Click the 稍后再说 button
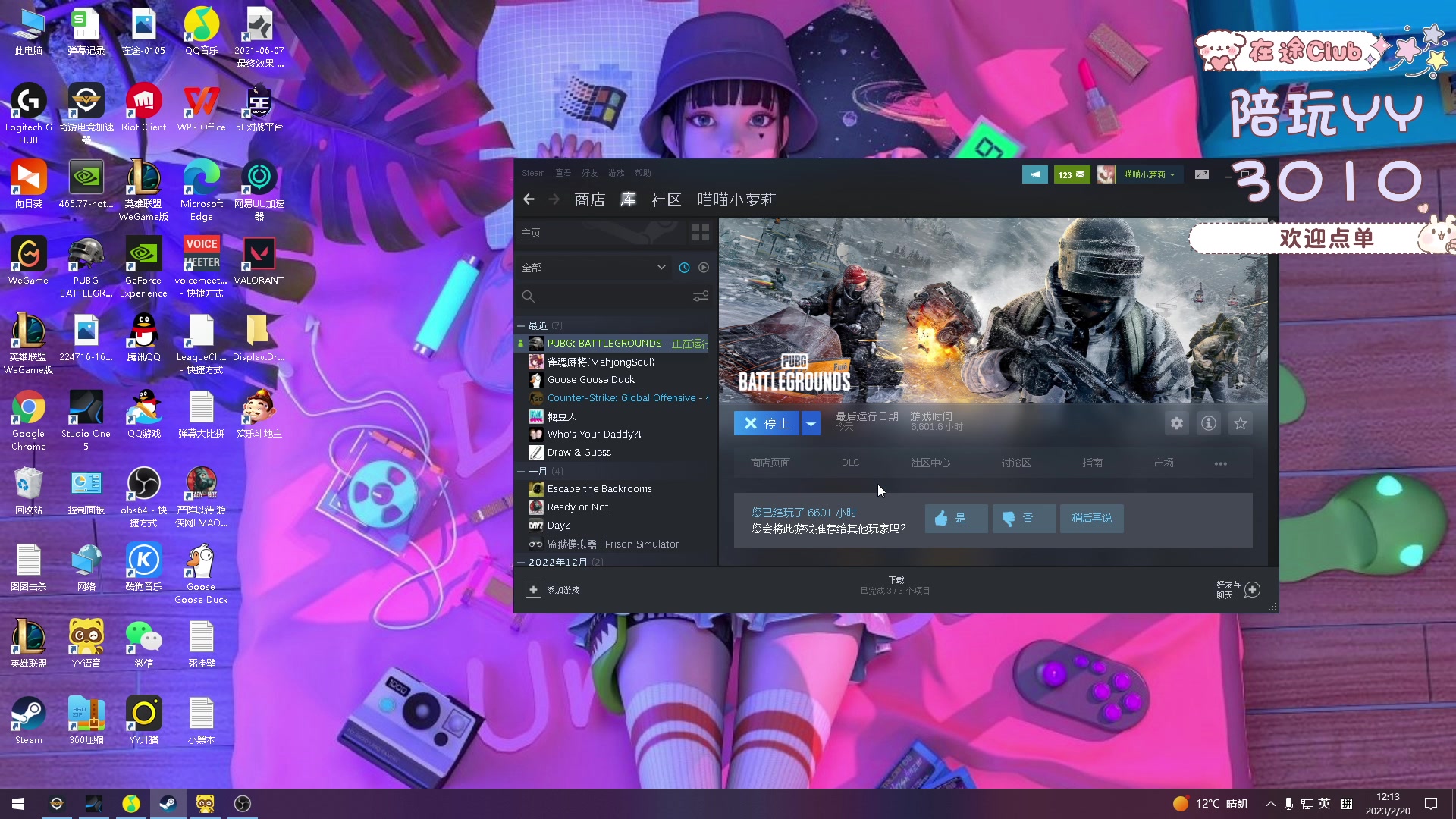 coord(1091,519)
